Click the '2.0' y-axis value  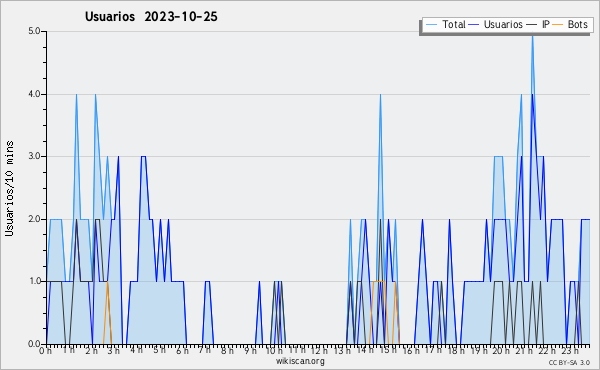[34, 219]
